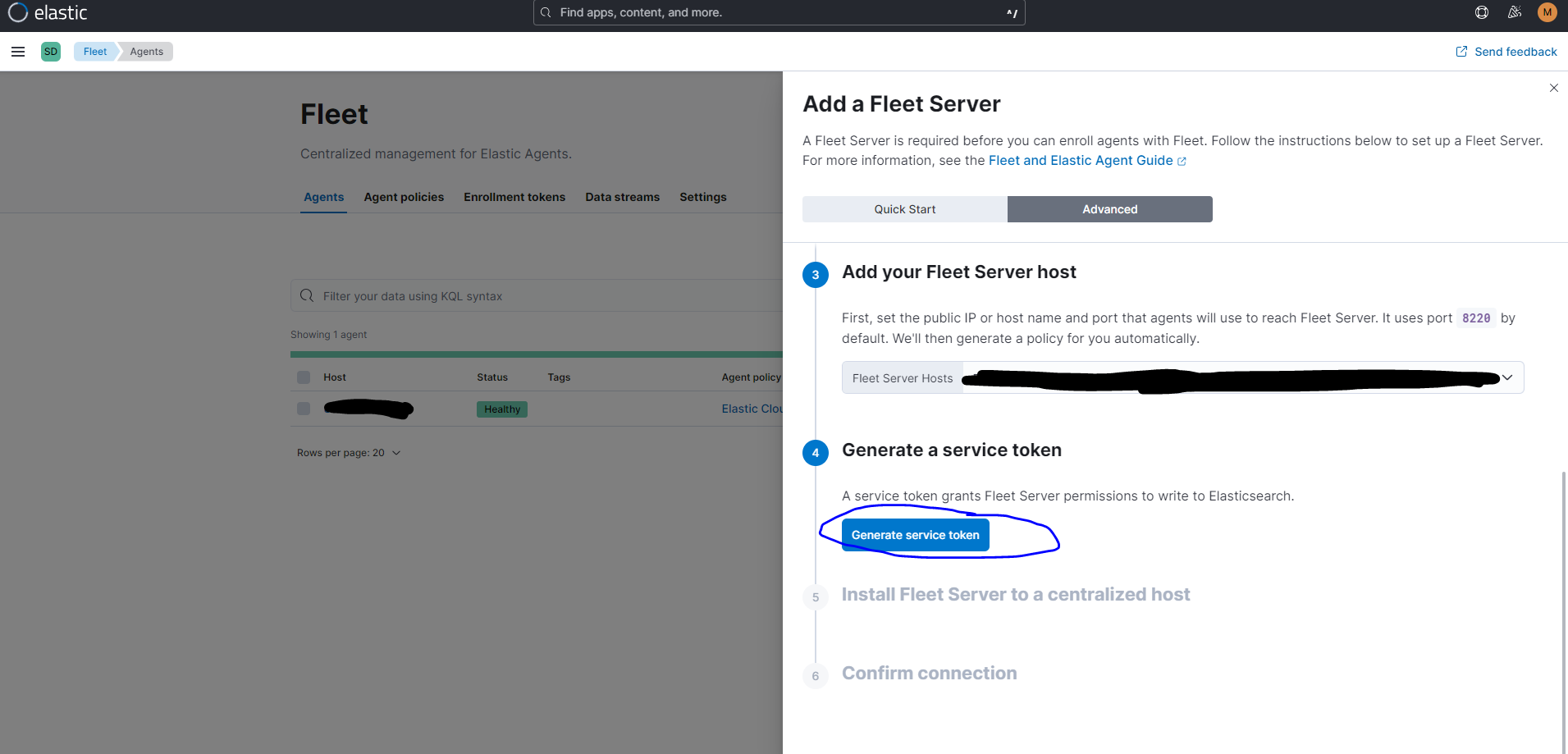Click the Install Fleet Server to a centralized host step
The width and height of the screenshot is (1568, 754).
pyautogui.click(x=1016, y=595)
